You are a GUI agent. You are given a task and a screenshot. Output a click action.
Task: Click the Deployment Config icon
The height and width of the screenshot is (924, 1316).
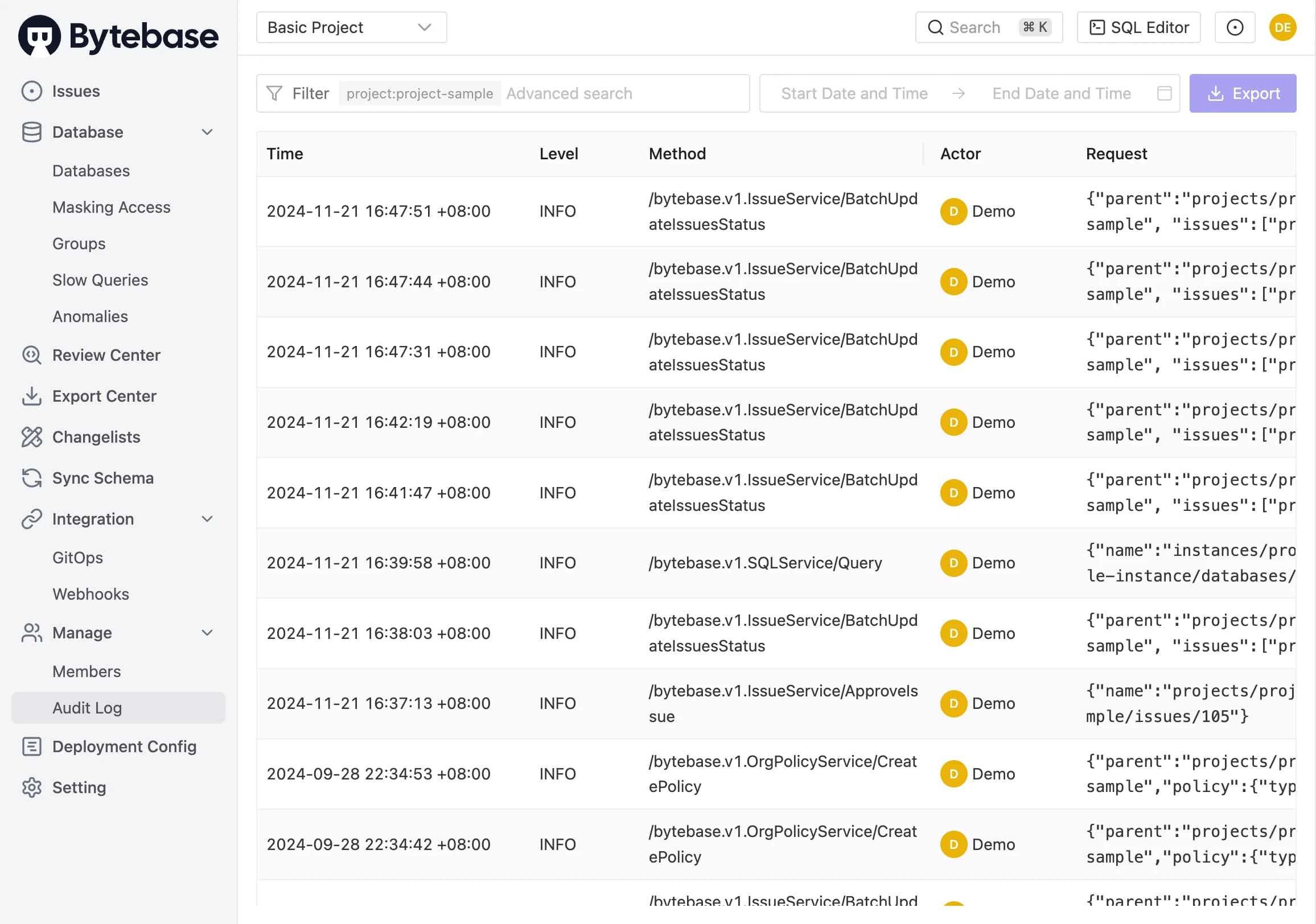pyautogui.click(x=31, y=746)
